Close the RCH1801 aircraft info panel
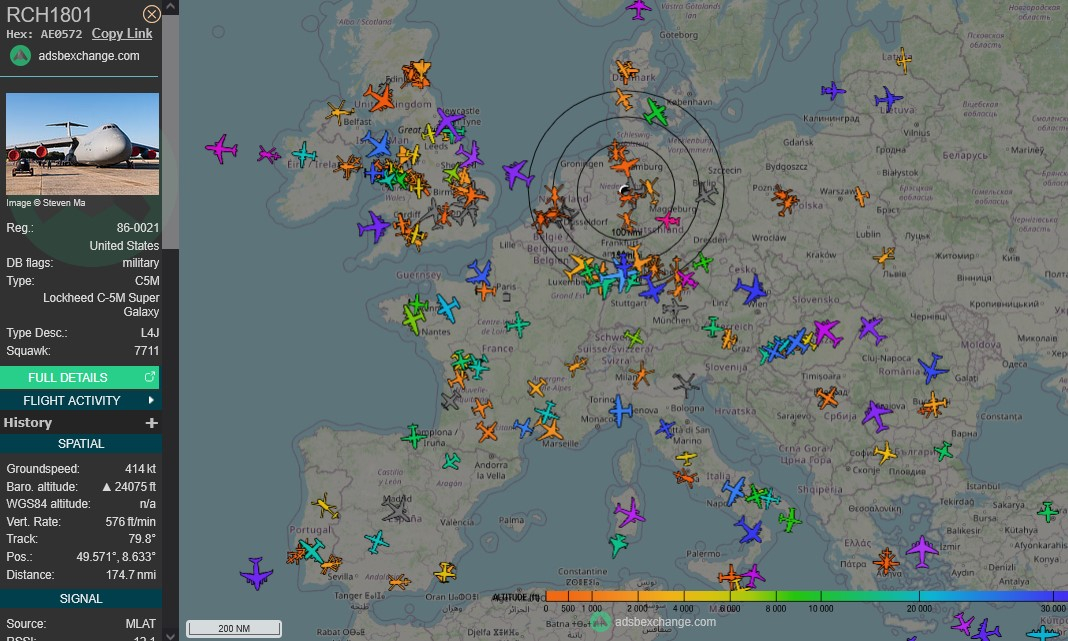 point(151,14)
